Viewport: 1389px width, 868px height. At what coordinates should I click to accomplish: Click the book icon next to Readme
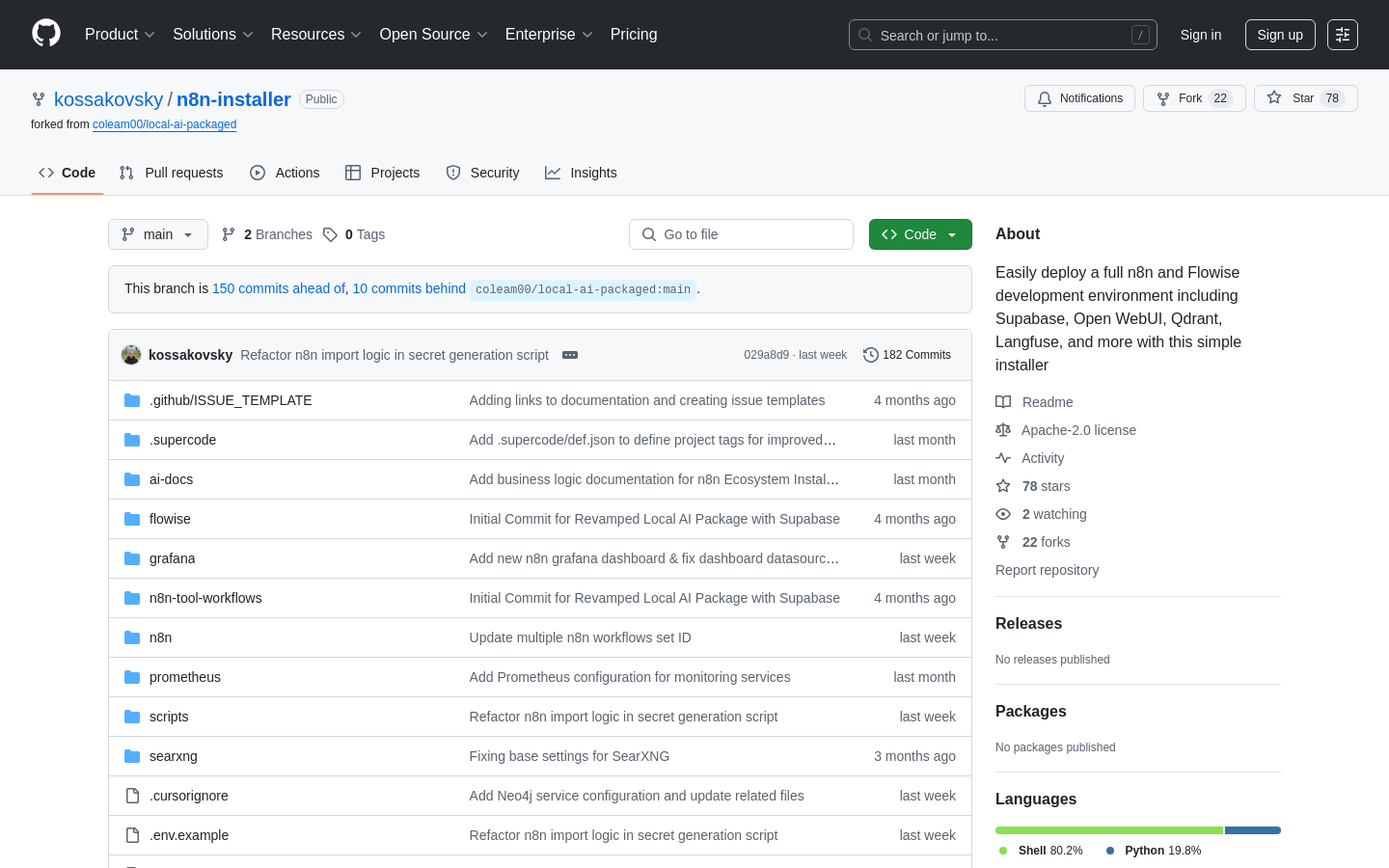pyautogui.click(x=1003, y=402)
